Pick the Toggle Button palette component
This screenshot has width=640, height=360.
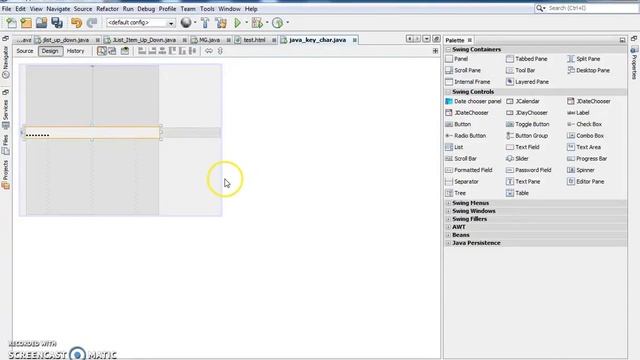point(527,124)
